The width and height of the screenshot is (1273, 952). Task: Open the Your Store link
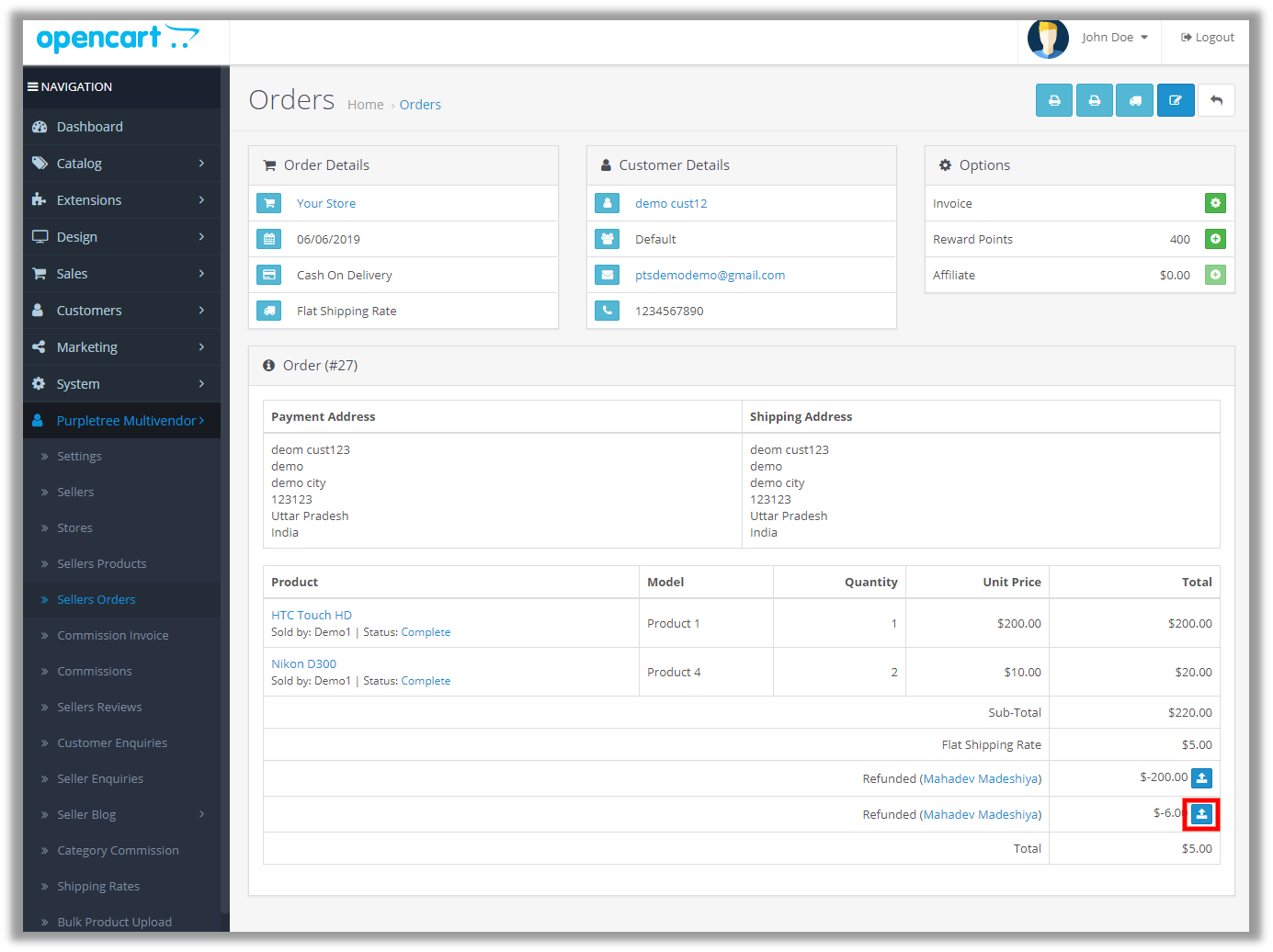[326, 203]
